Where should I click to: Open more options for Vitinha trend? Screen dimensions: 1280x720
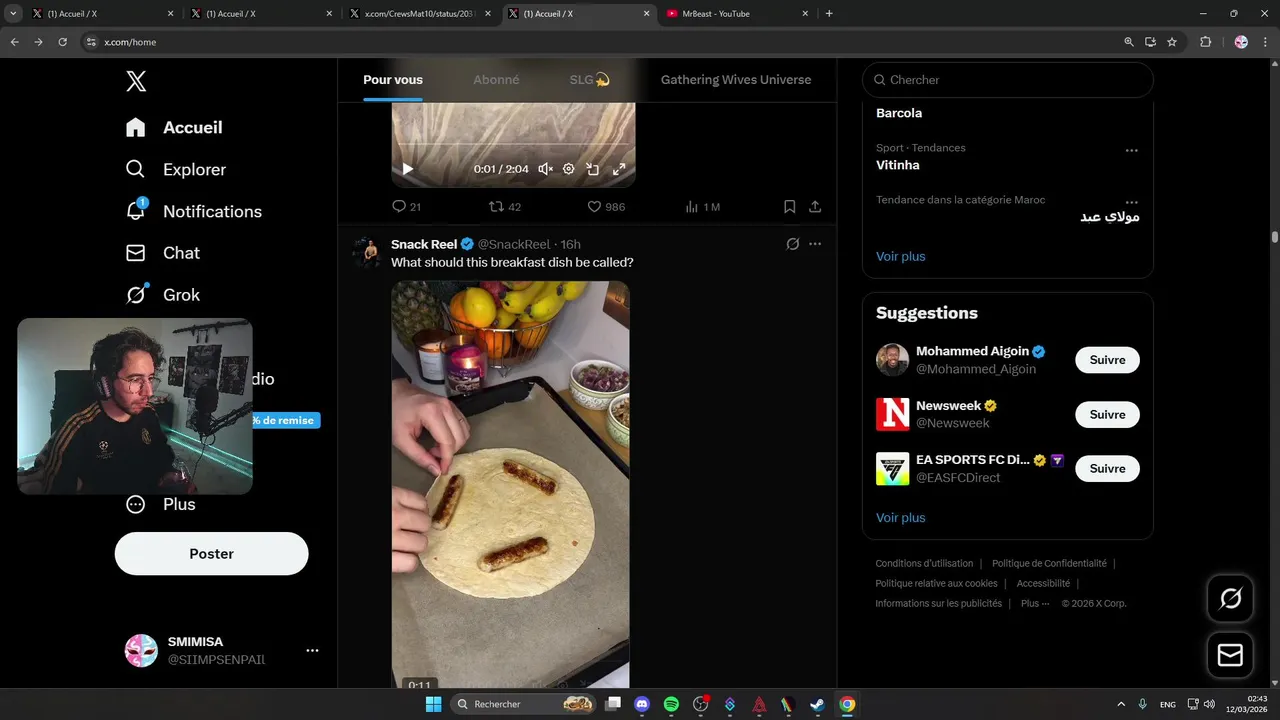click(1131, 150)
